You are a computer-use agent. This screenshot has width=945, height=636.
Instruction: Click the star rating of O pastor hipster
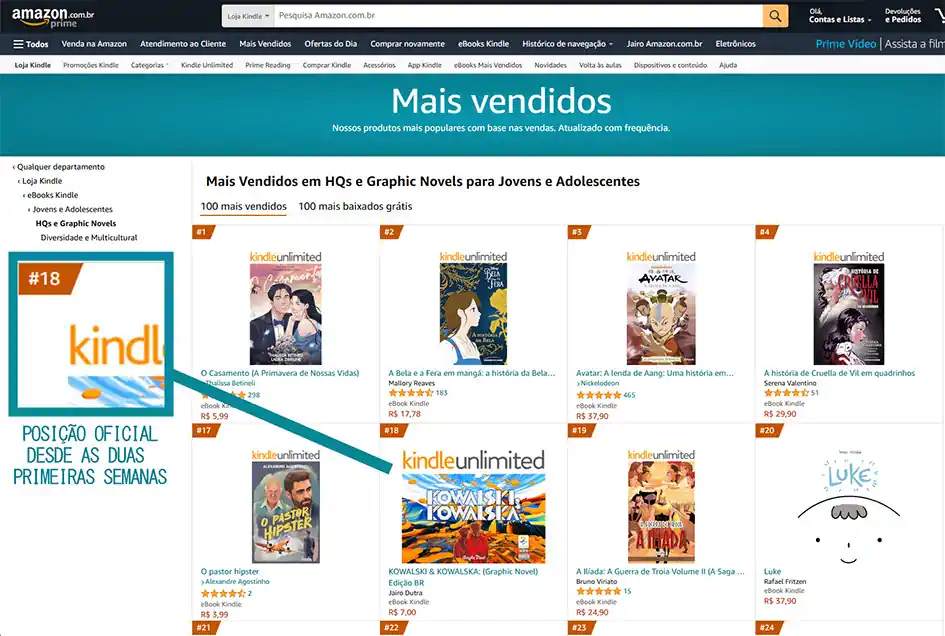point(223,593)
